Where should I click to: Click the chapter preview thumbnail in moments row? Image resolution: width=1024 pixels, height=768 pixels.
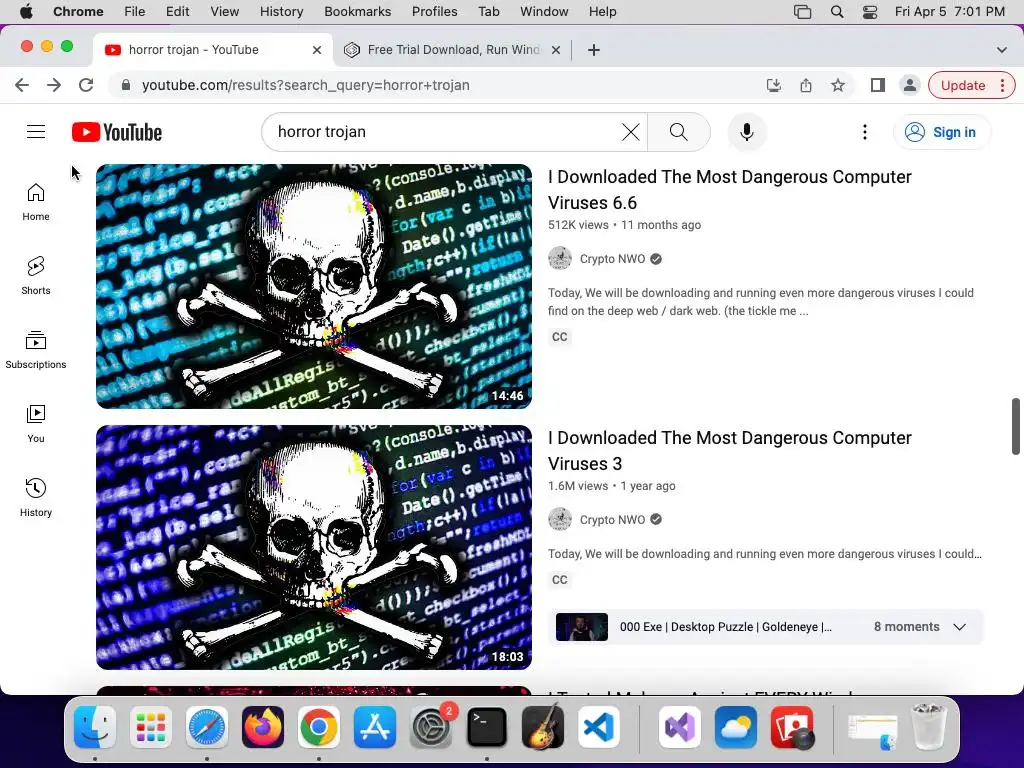coord(582,627)
